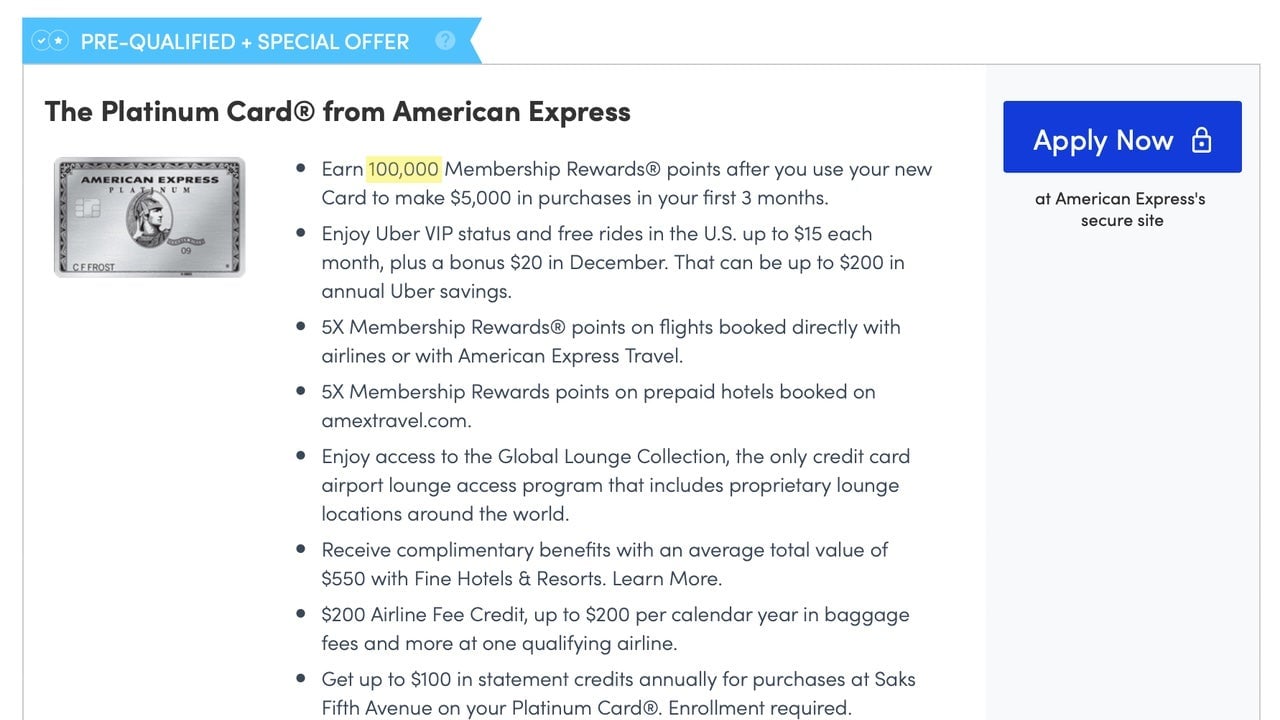Click the Uber VIP status bullet point
Image resolution: width=1280 pixels, height=720 pixels.
612,263
